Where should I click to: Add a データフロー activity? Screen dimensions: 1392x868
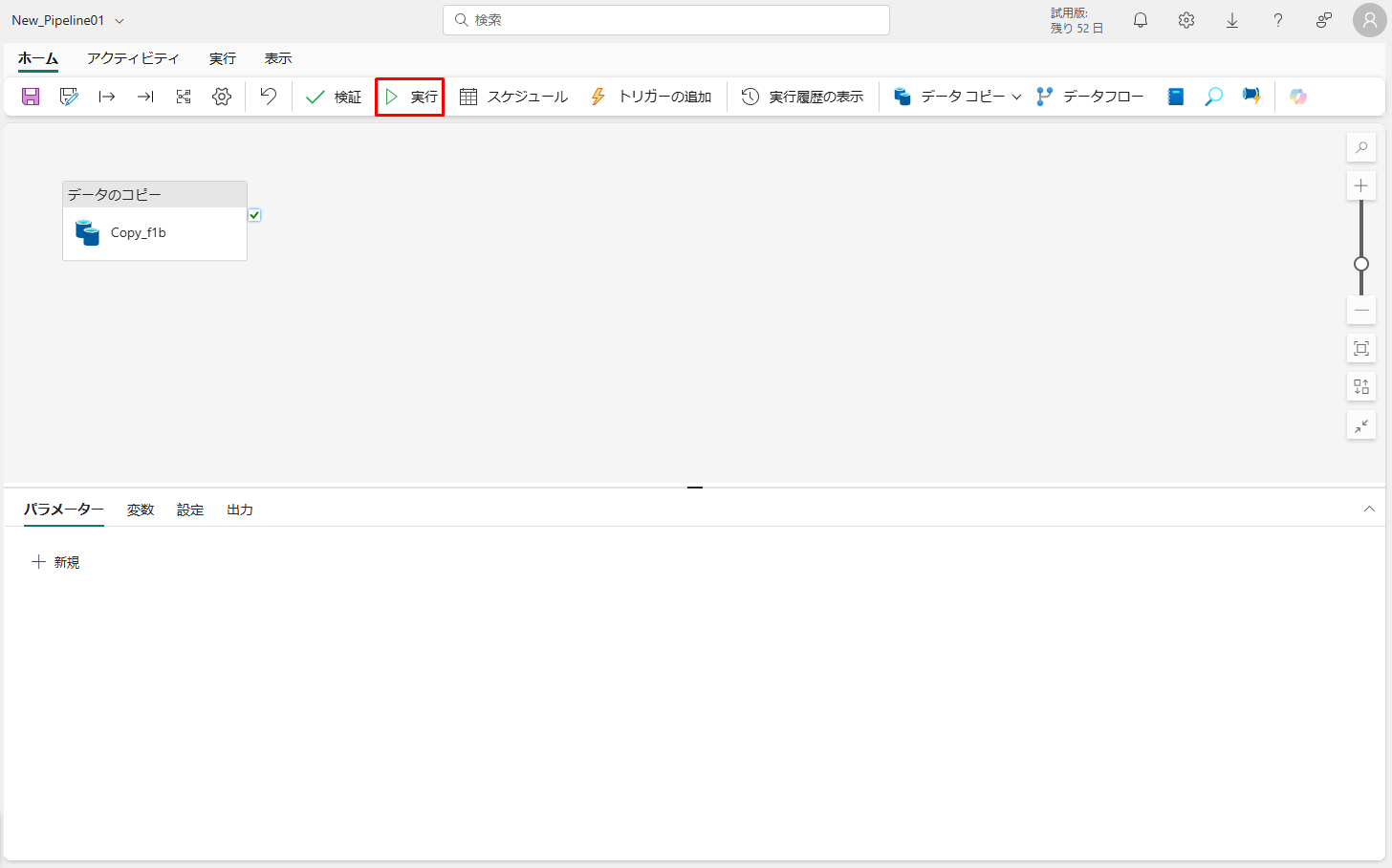(1090, 97)
